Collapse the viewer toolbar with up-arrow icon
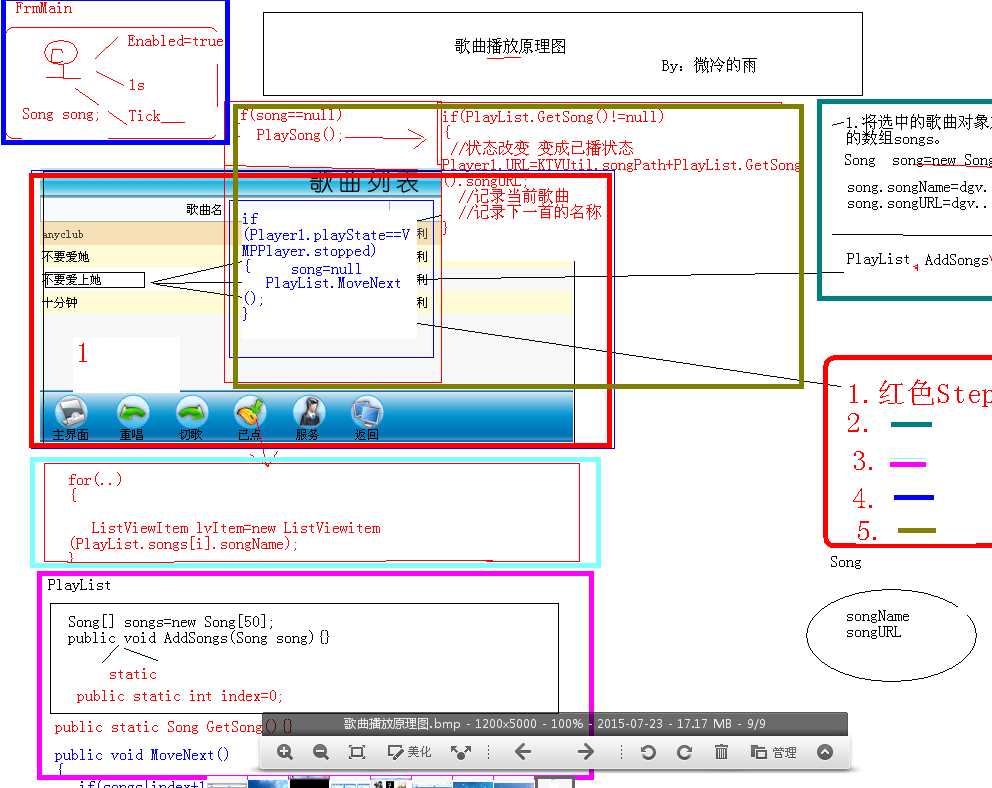This screenshot has height=788, width=992. tap(825, 752)
